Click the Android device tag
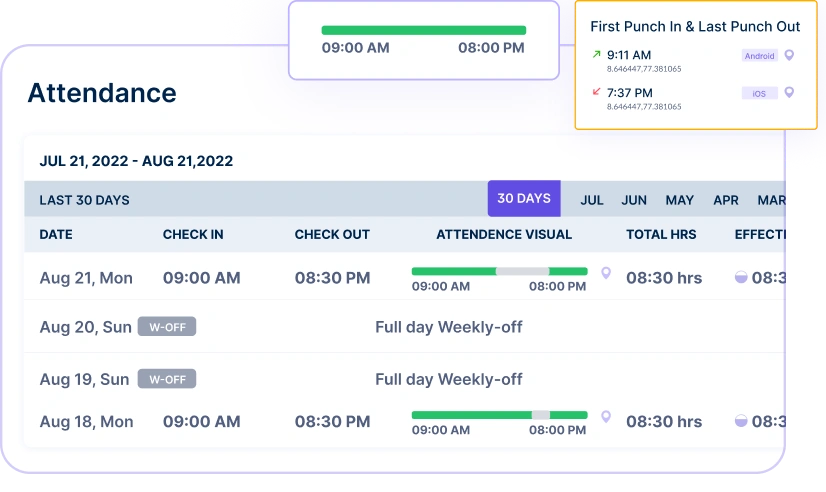 [760, 56]
